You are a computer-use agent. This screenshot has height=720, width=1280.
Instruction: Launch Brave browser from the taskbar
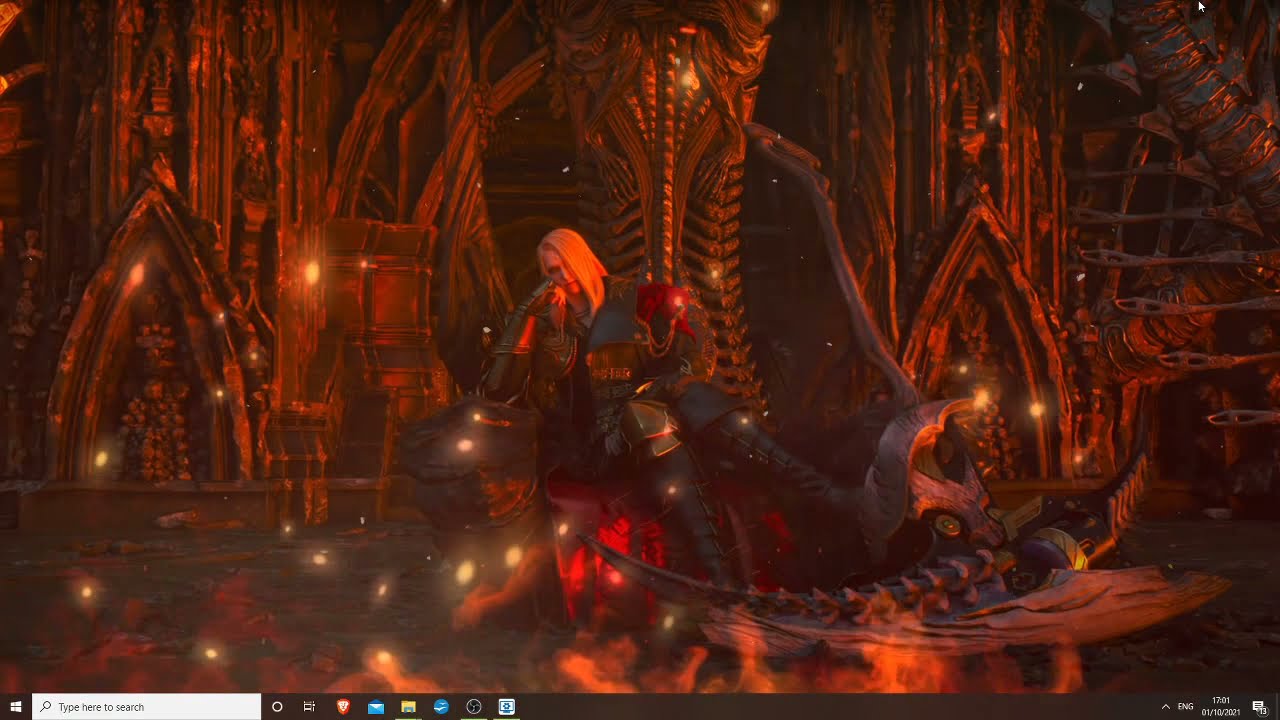pos(343,707)
